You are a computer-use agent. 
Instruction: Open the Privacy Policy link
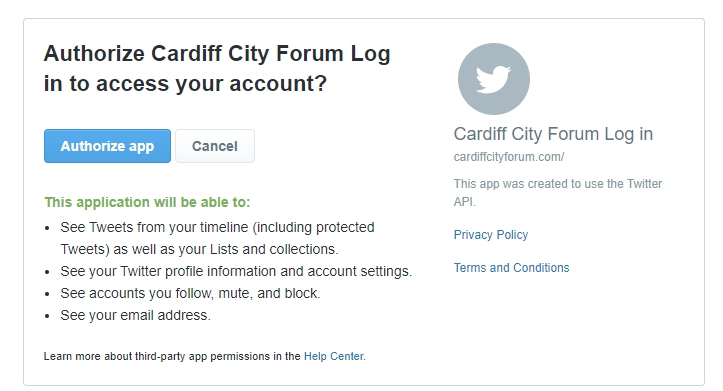(x=491, y=235)
